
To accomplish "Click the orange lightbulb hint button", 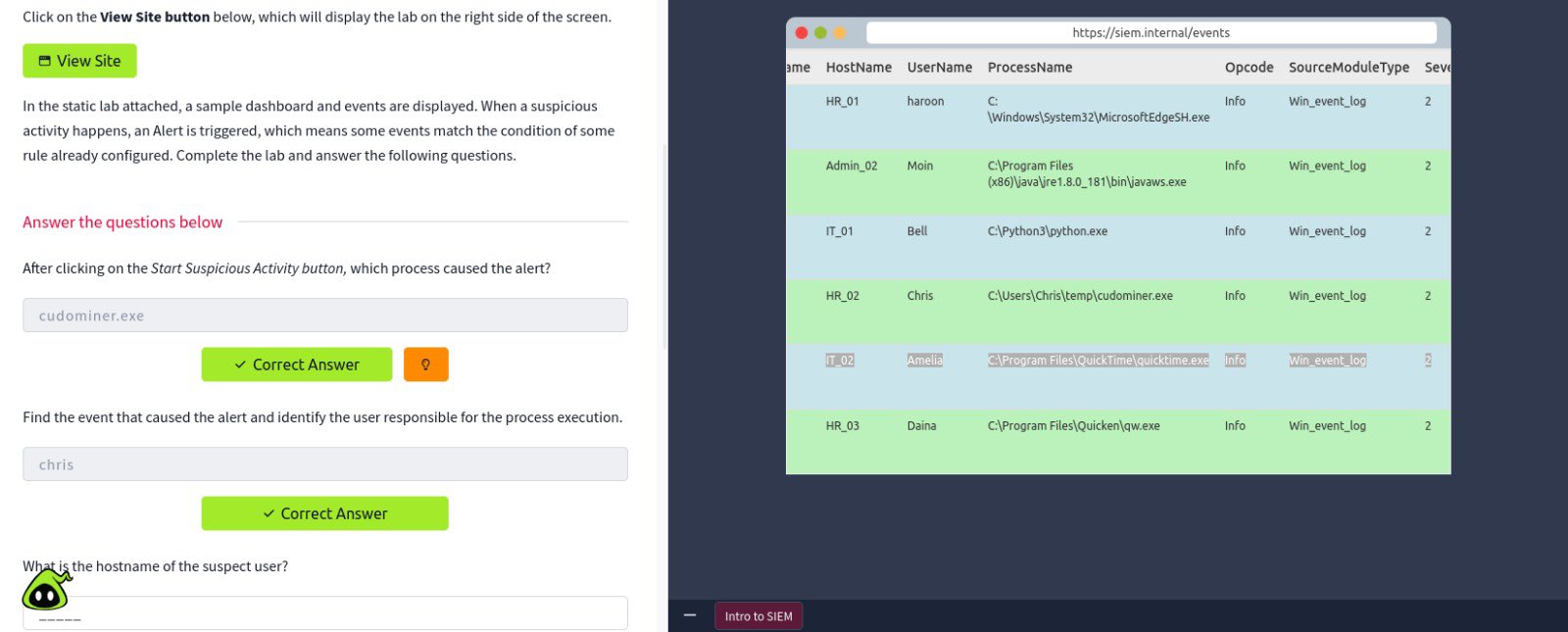I will 425,365.
